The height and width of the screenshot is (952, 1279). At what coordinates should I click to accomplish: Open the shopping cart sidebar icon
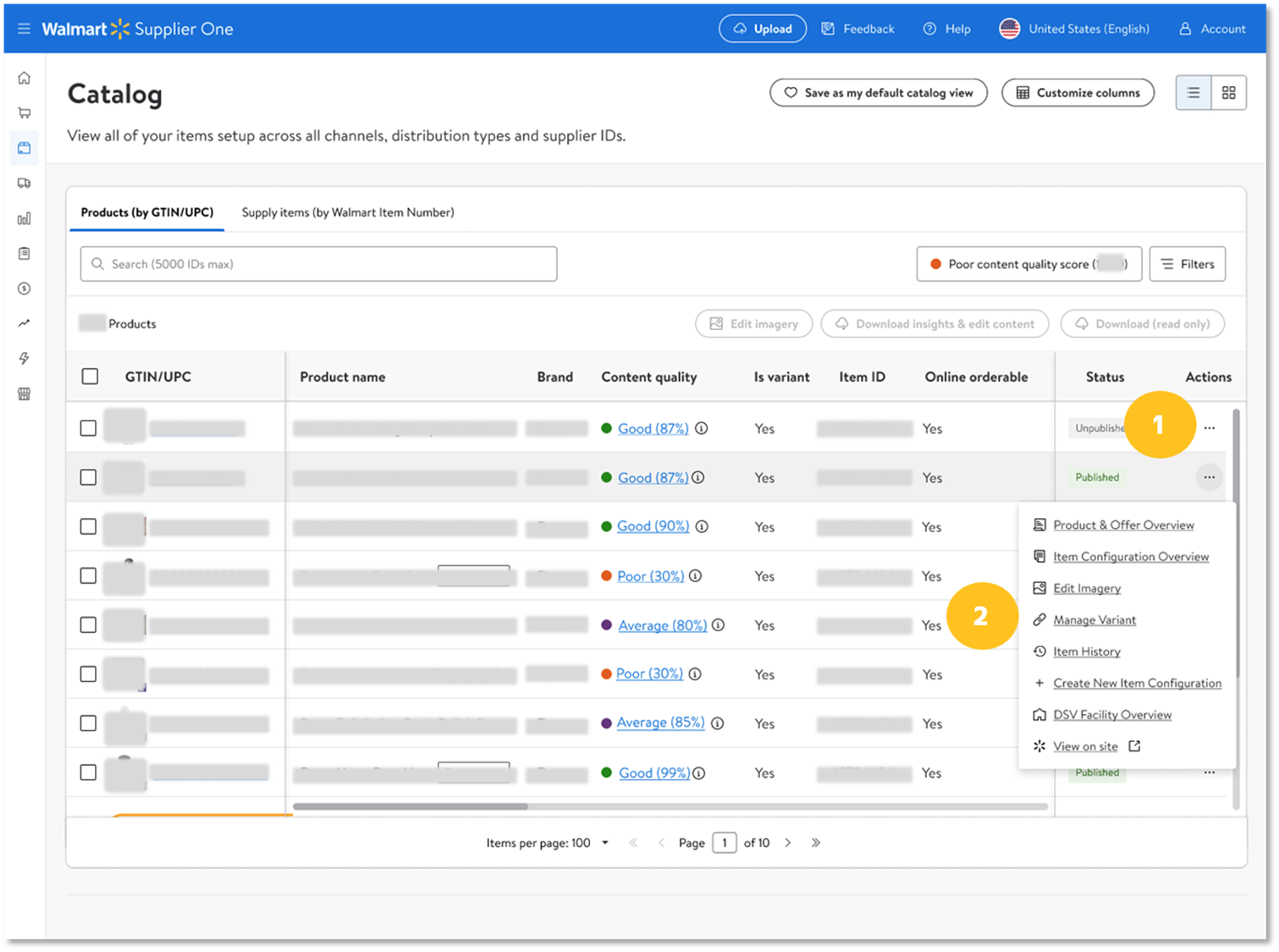pos(25,113)
